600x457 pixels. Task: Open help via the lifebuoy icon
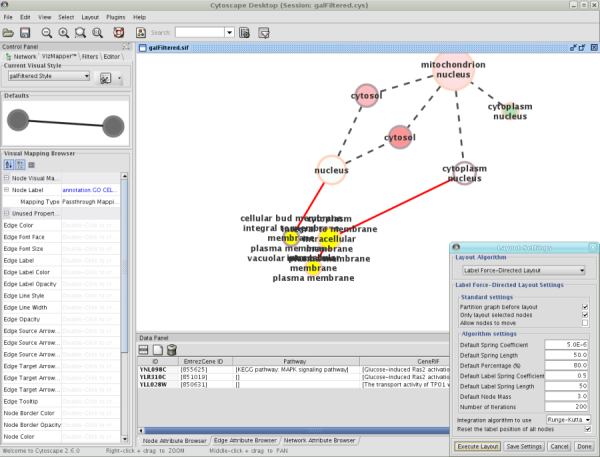pyautogui.click(x=119, y=32)
